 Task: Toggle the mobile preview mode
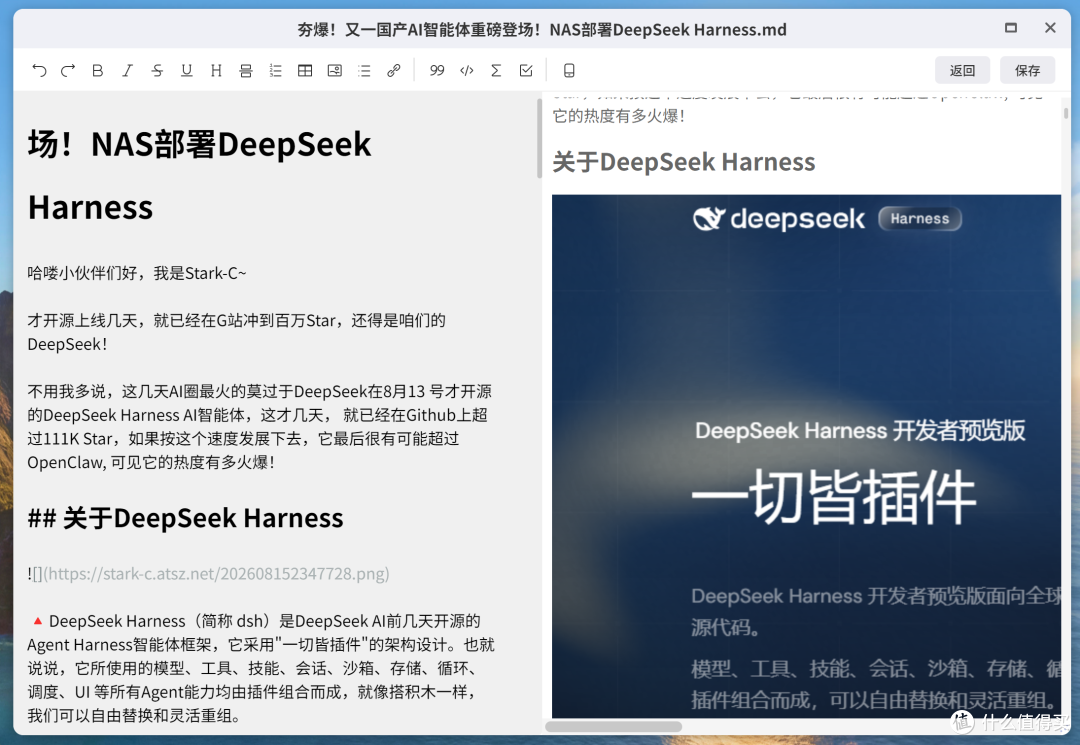click(569, 70)
